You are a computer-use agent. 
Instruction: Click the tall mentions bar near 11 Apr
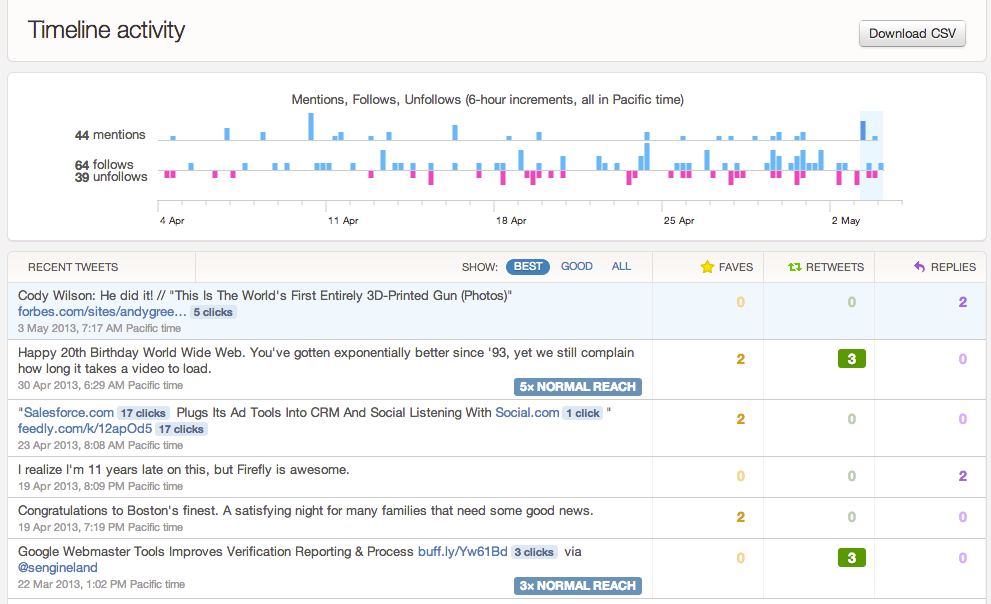tap(311, 126)
